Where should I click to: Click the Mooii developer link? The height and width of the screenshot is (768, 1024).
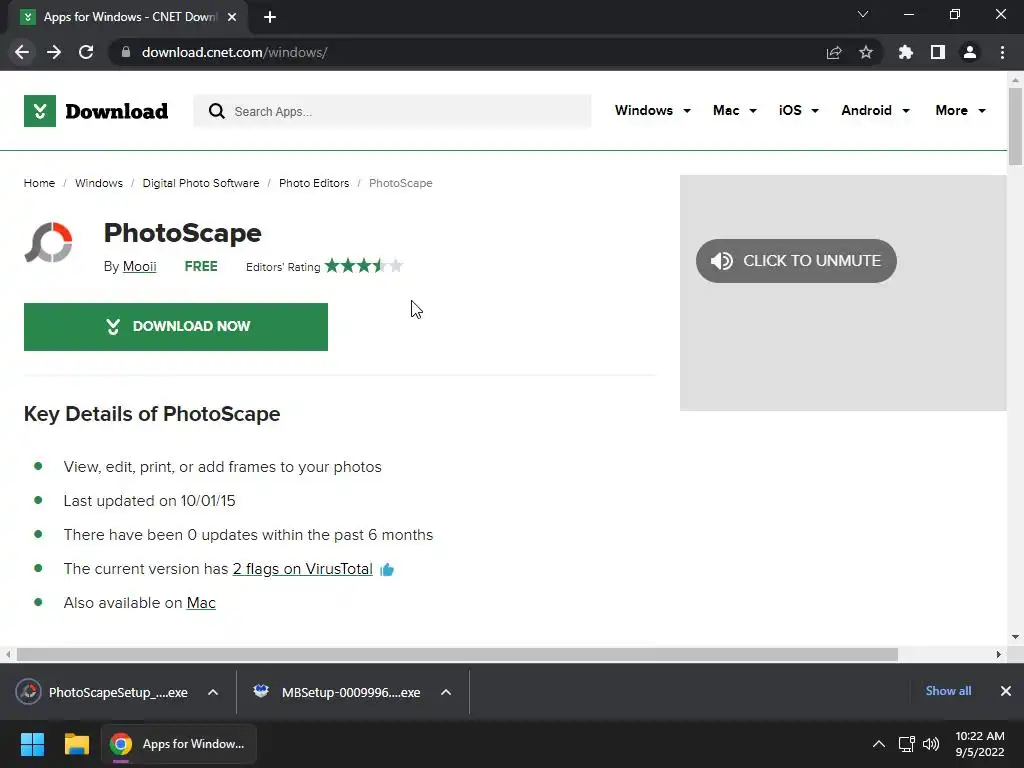click(140, 266)
